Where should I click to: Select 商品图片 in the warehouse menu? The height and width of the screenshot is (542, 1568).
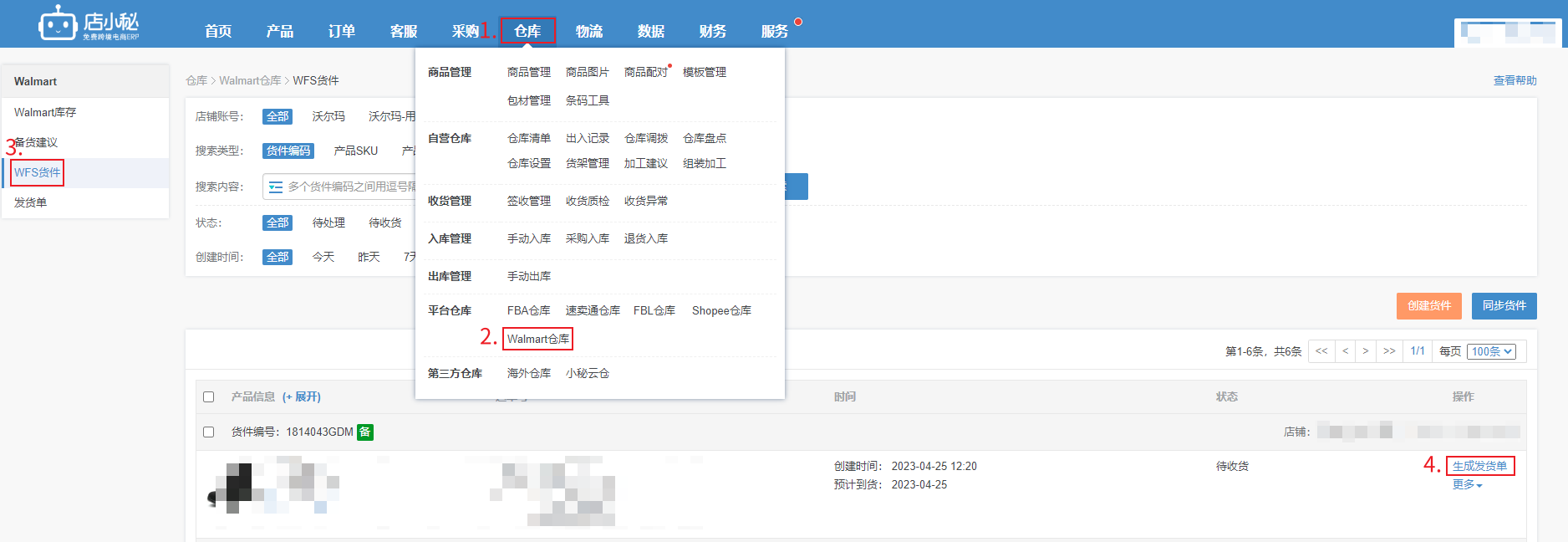(x=588, y=72)
